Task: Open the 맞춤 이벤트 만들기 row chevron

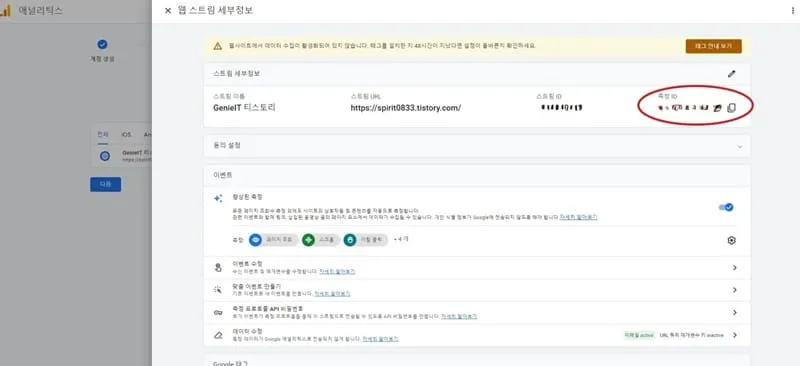Action: click(x=734, y=290)
